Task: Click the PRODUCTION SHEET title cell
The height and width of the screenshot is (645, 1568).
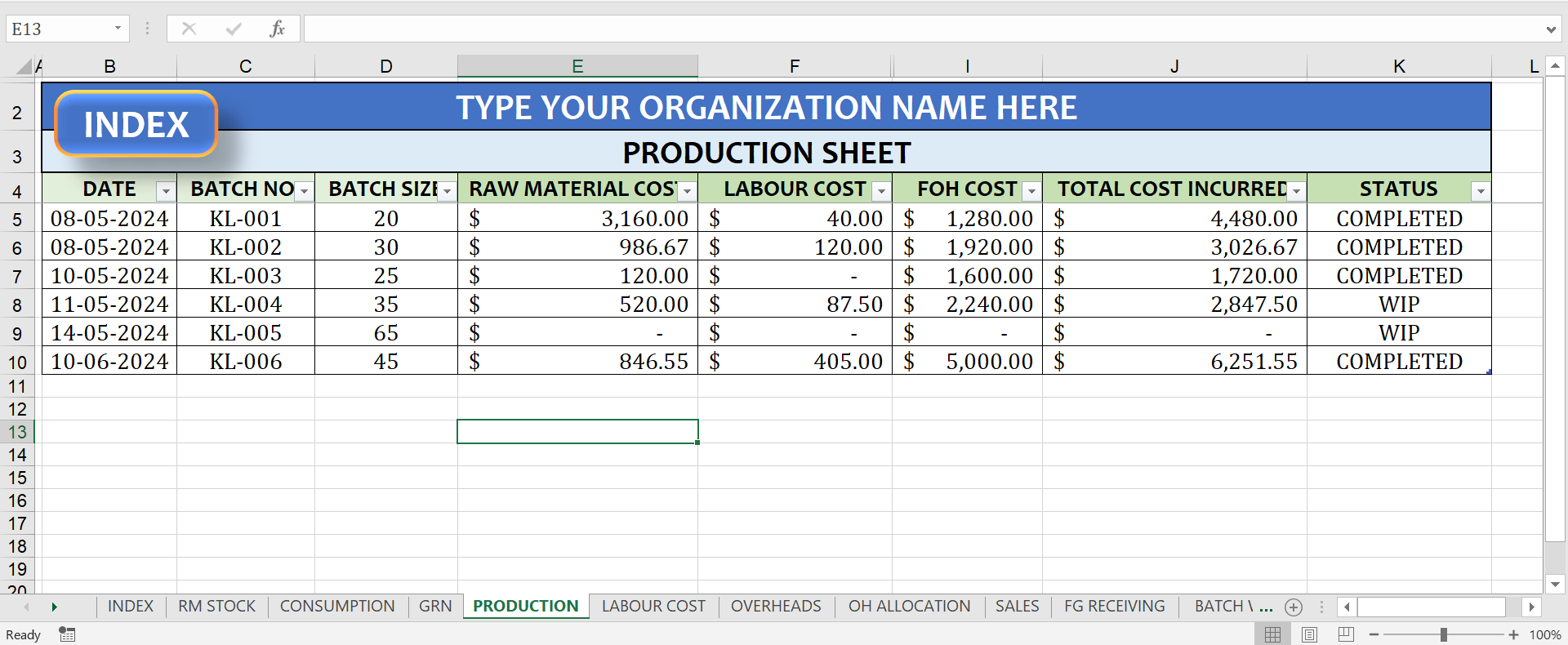Action: point(767,153)
